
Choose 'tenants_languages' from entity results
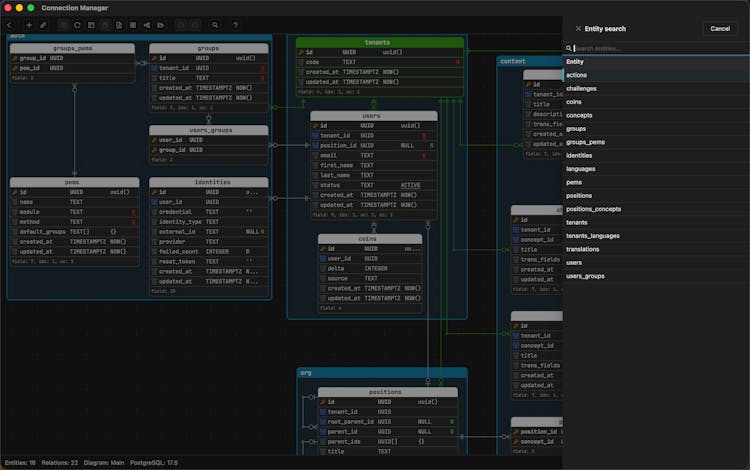[590, 235]
